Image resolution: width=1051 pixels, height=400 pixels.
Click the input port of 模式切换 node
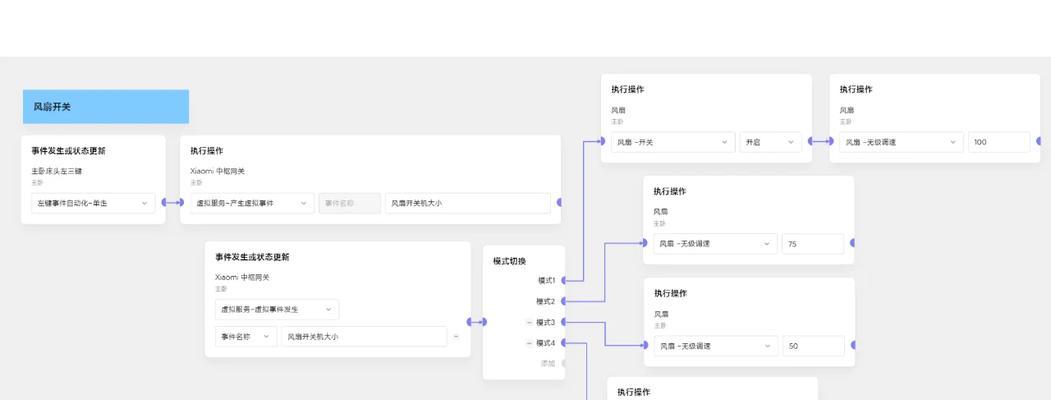(x=483, y=322)
